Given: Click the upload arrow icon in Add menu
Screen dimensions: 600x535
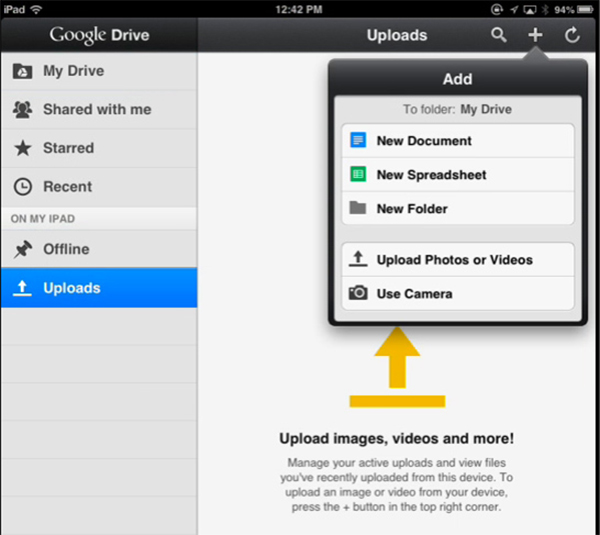Looking at the screenshot, I should click(x=358, y=259).
